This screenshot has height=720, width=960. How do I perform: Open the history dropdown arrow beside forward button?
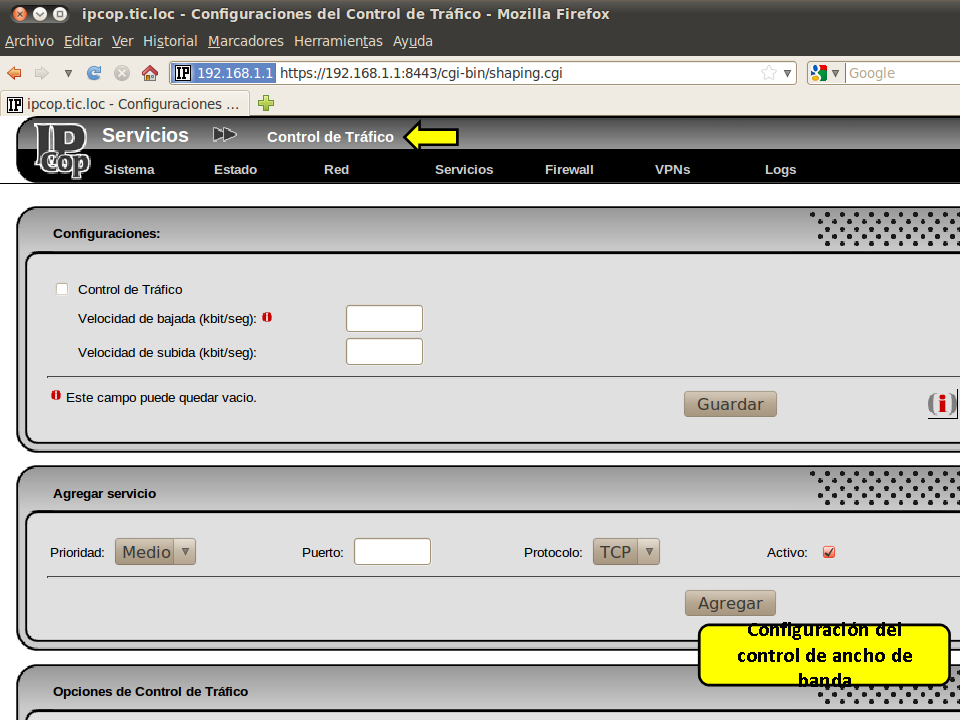tap(68, 73)
